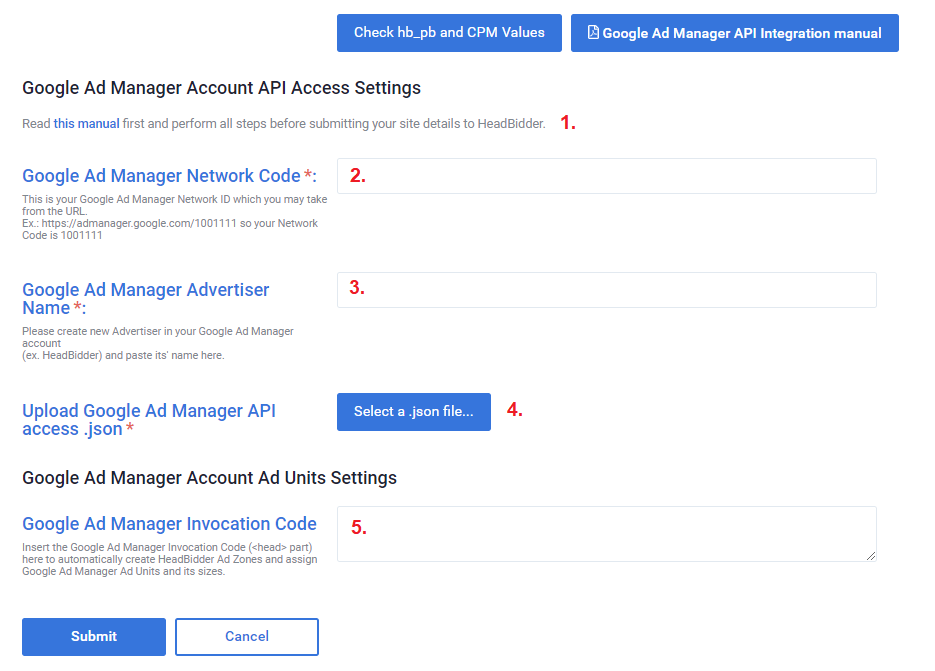Click the 'Google Ad Manager Advertiser Name' label
Viewport: 935px width, 671px height.
[x=146, y=298]
